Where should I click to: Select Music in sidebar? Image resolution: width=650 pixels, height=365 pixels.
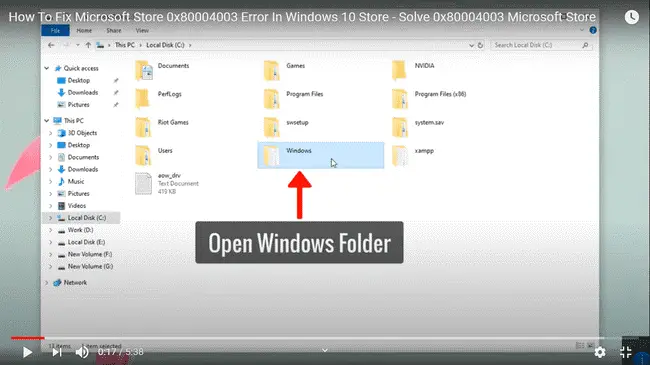pyautogui.click(x=76, y=182)
